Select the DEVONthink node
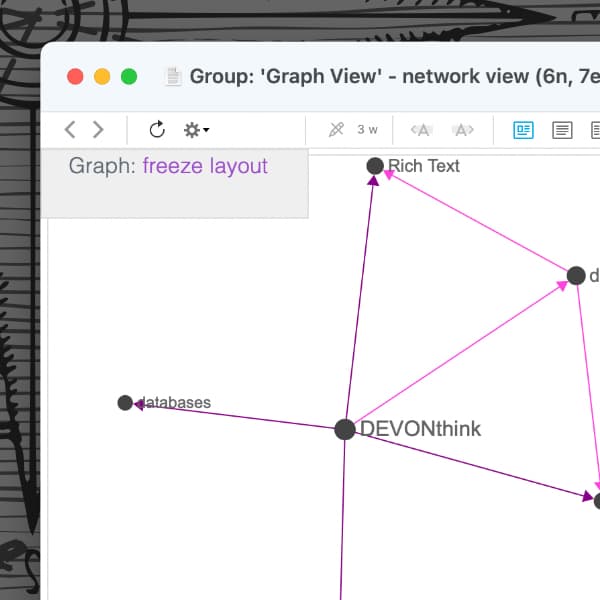The height and width of the screenshot is (600, 600). [x=345, y=429]
